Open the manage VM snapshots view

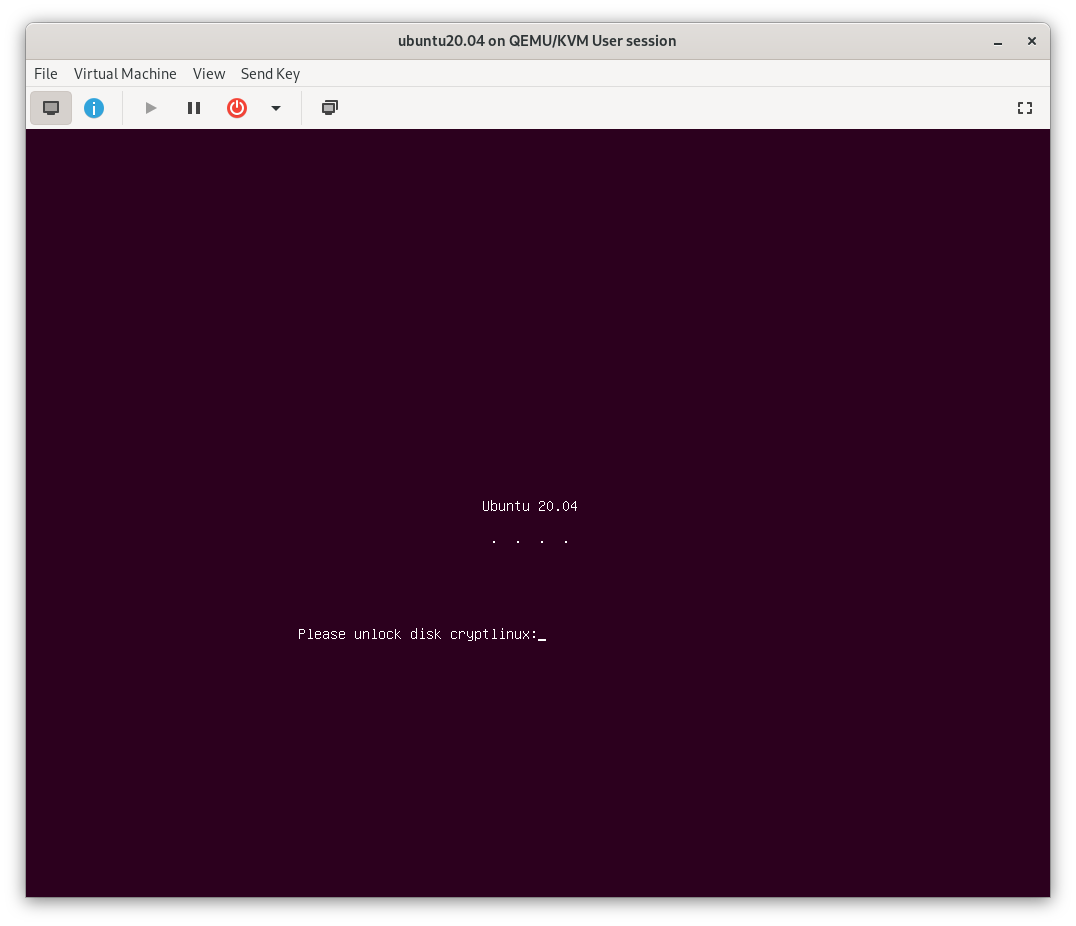pos(330,108)
